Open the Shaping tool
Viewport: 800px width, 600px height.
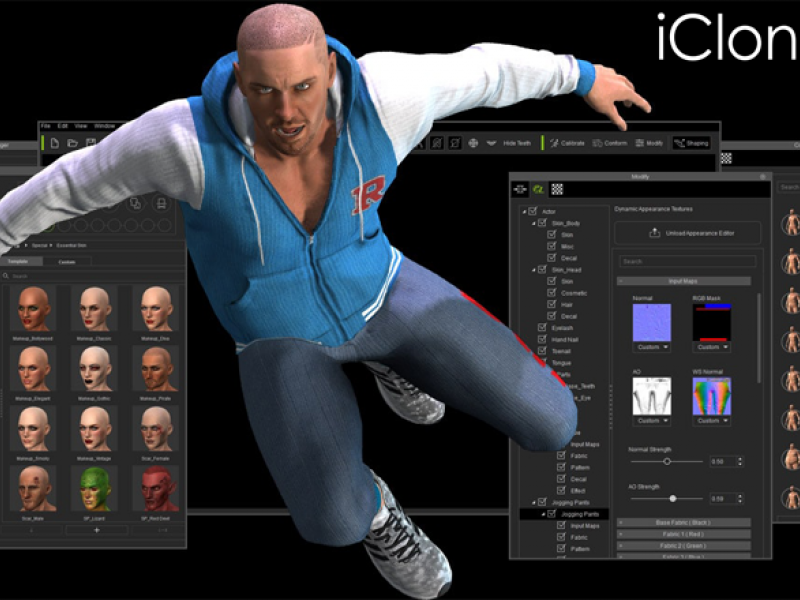(x=691, y=143)
